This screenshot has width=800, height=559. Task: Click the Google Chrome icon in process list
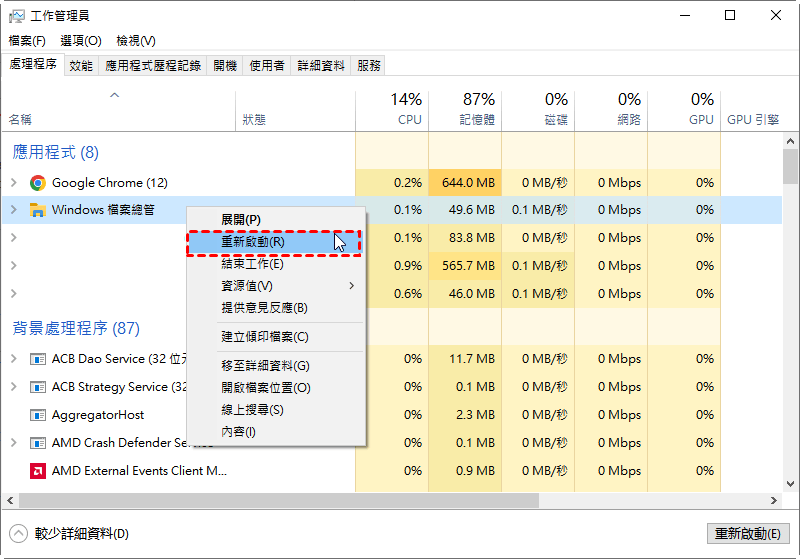click(38, 183)
